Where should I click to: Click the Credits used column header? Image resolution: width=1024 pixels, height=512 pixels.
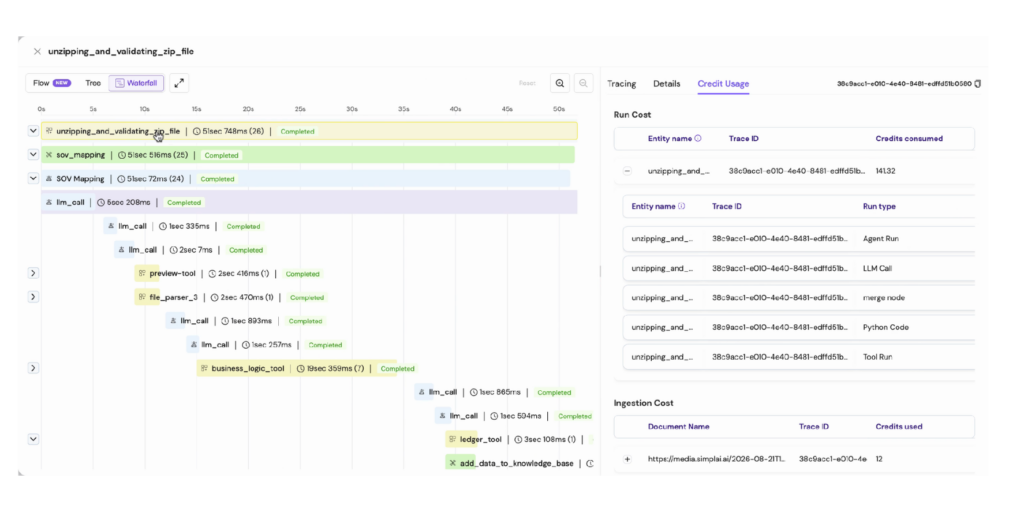pyautogui.click(x=899, y=426)
